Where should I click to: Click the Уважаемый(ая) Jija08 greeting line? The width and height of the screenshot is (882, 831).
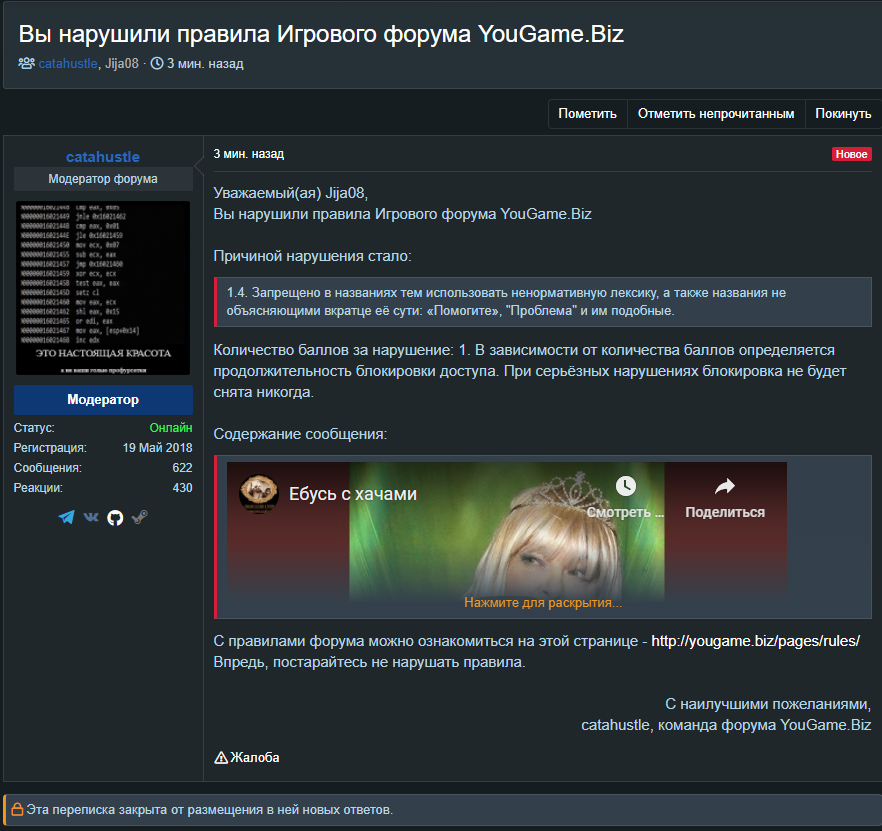pyautogui.click(x=290, y=193)
